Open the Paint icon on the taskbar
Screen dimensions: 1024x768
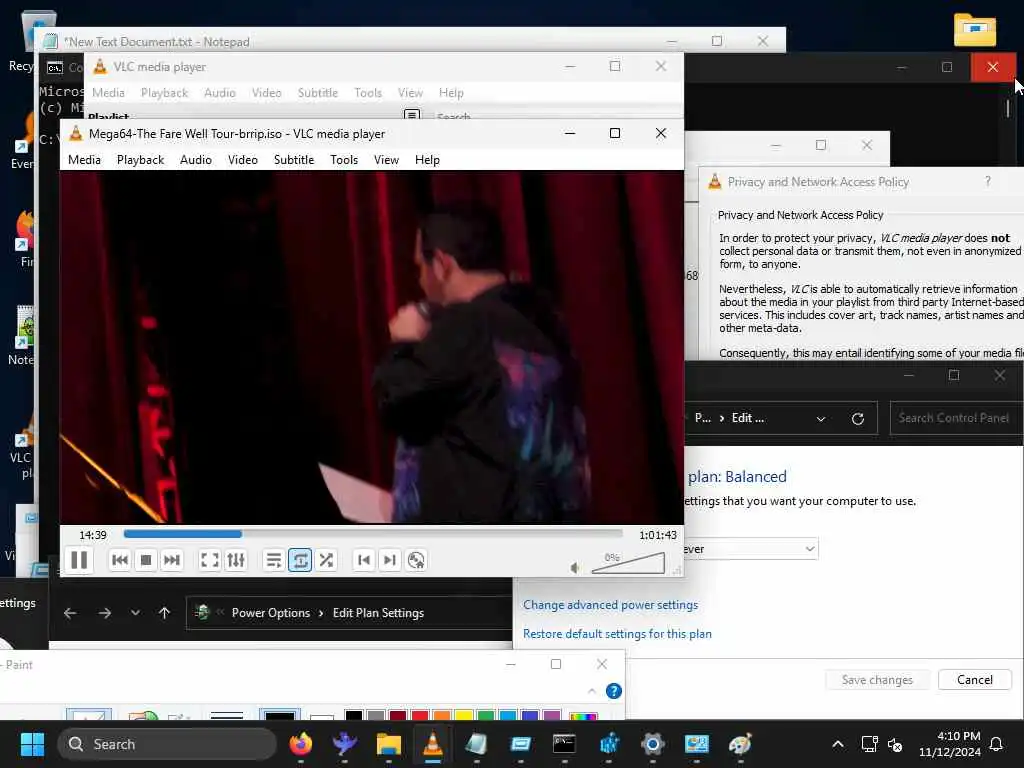[x=740, y=744]
